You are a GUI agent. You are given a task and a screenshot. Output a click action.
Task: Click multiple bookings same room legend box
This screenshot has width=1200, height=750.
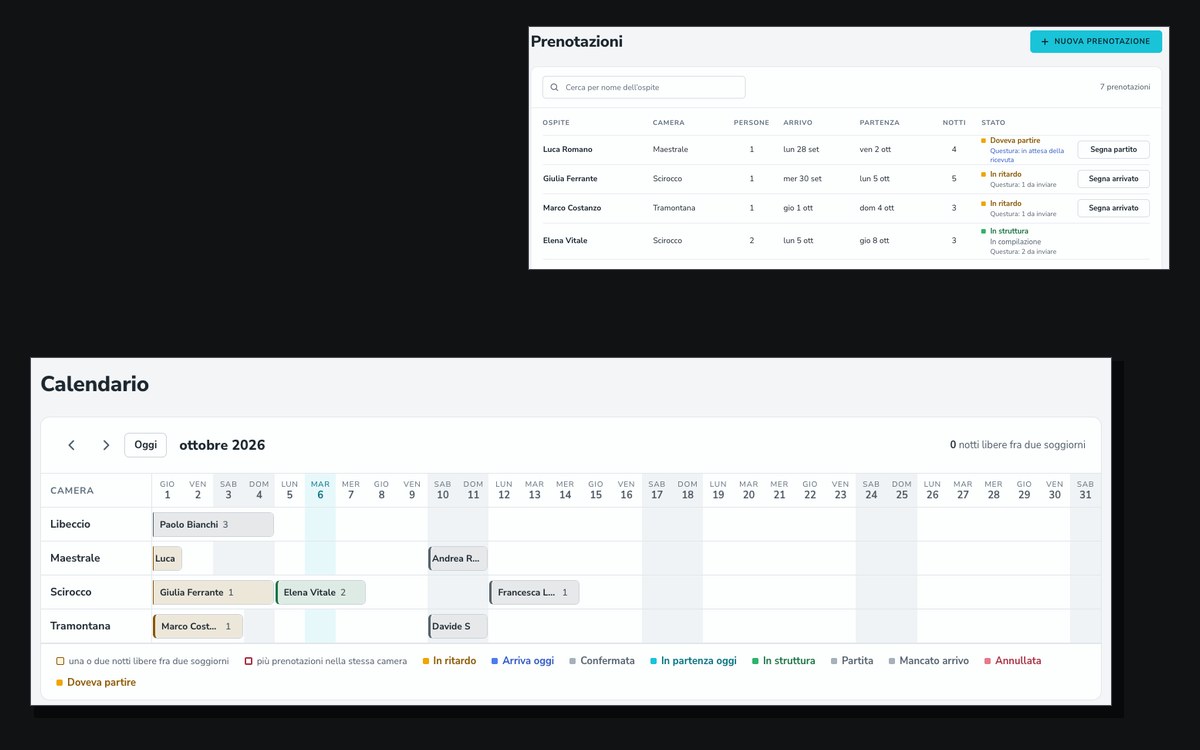(248, 661)
